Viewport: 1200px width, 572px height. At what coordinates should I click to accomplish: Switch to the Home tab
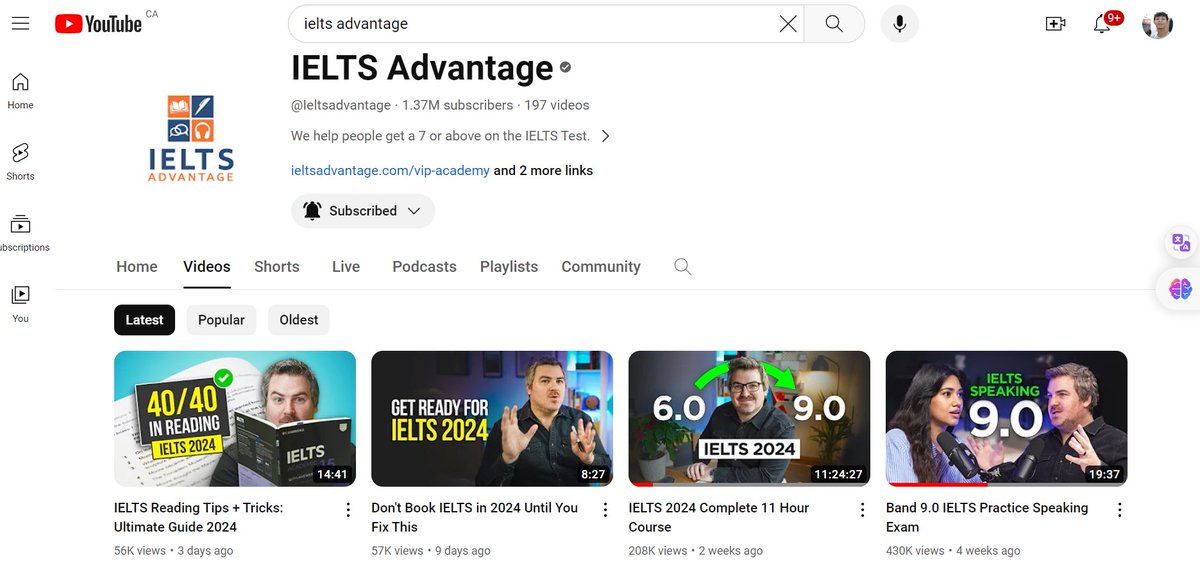coord(137,266)
